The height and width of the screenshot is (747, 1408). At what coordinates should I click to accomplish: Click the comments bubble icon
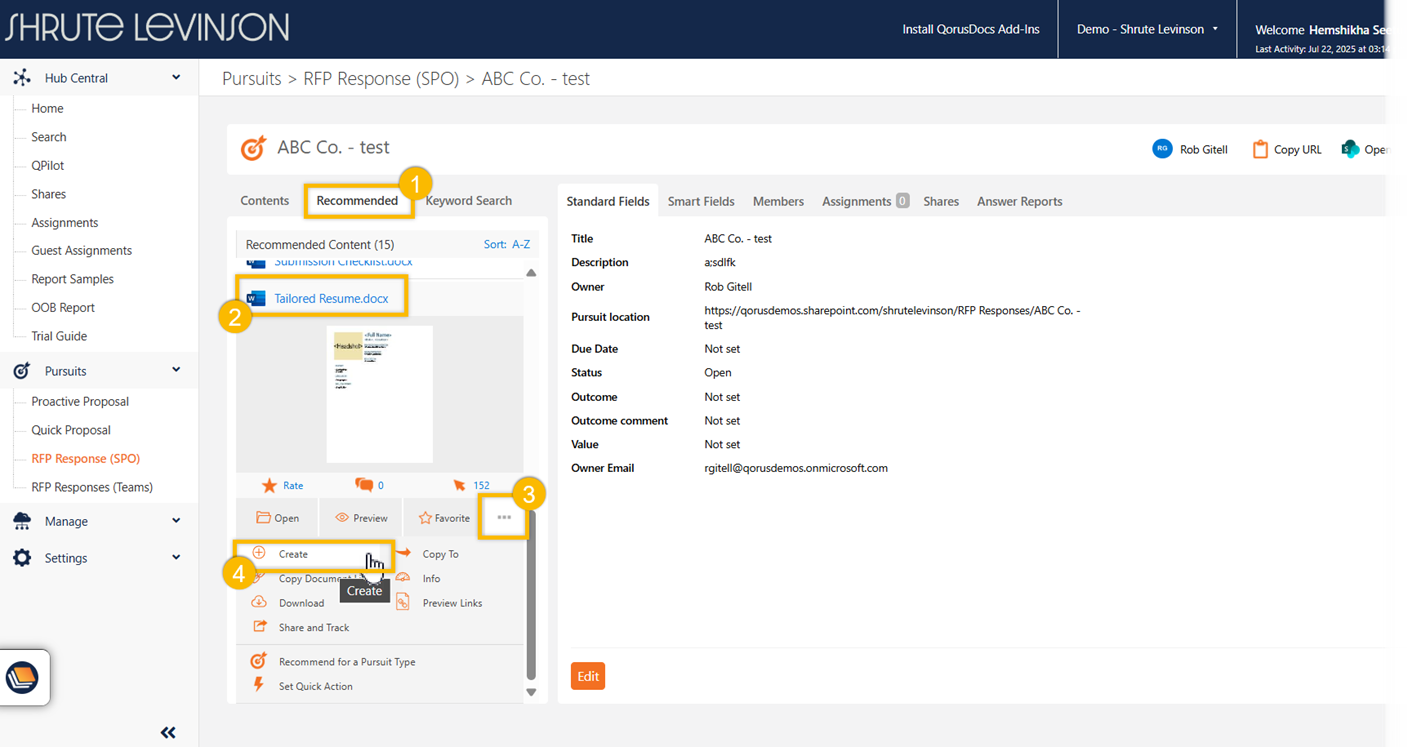tap(363, 485)
